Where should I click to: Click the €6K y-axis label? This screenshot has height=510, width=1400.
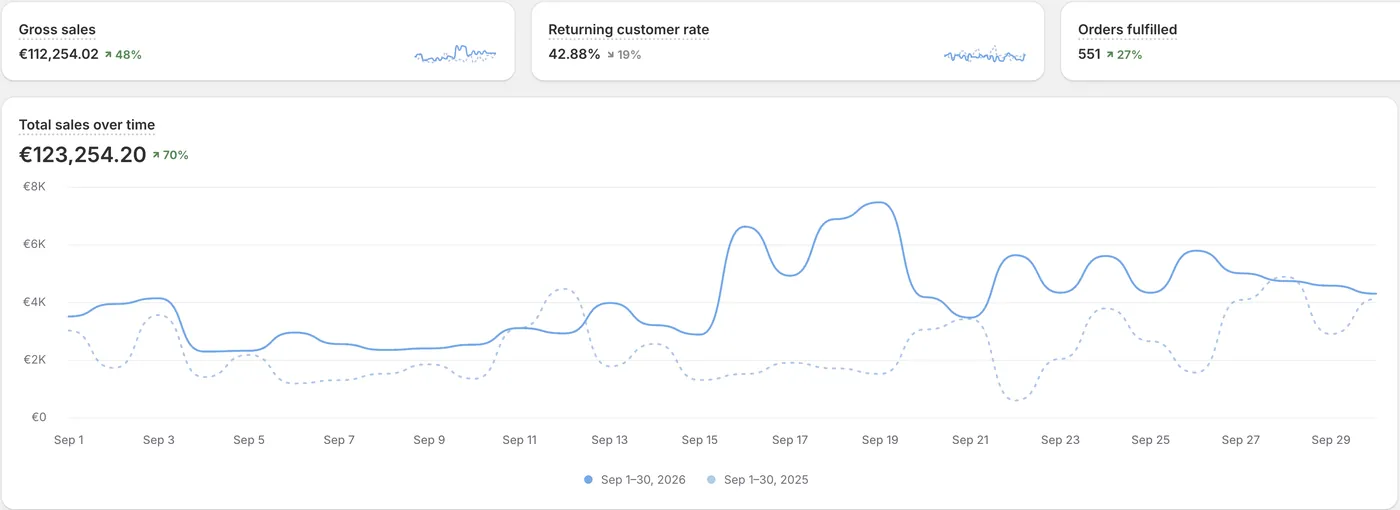click(x=34, y=245)
